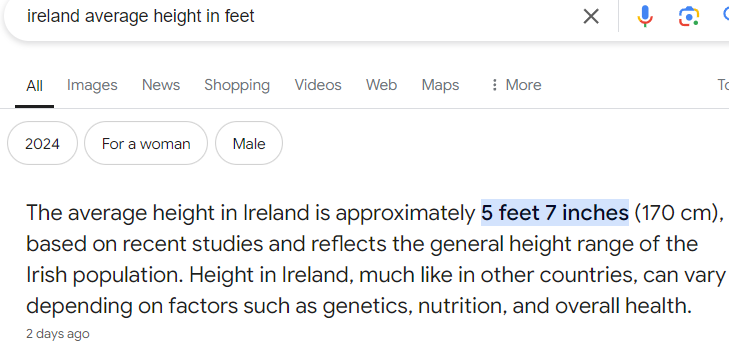Viewport: 729px width, 360px height.
Task: Refine search with For a woman chip
Action: coord(146,143)
